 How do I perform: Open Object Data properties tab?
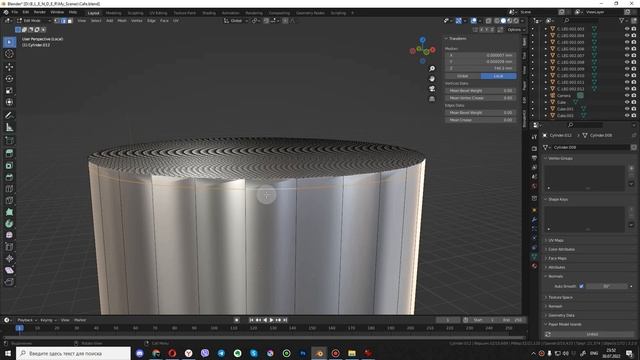(x=534, y=256)
